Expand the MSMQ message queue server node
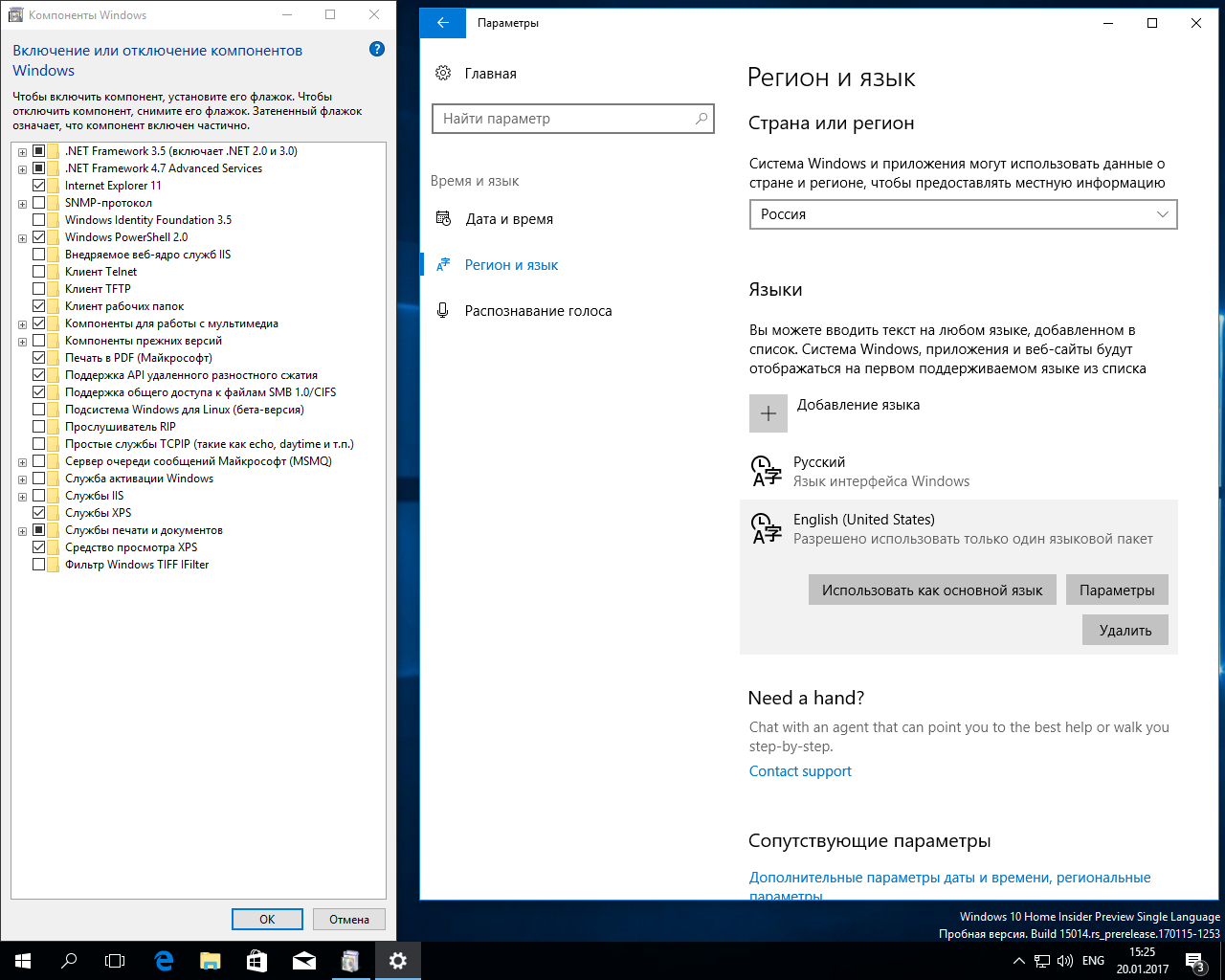The height and width of the screenshot is (980, 1225). point(23,461)
